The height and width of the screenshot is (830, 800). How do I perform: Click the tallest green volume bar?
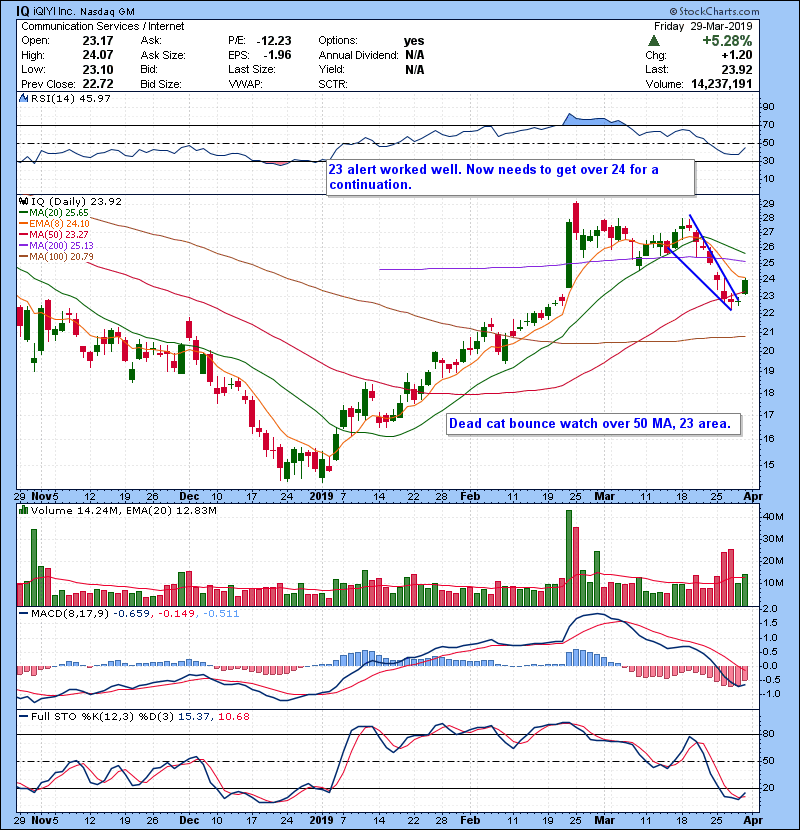click(569, 558)
